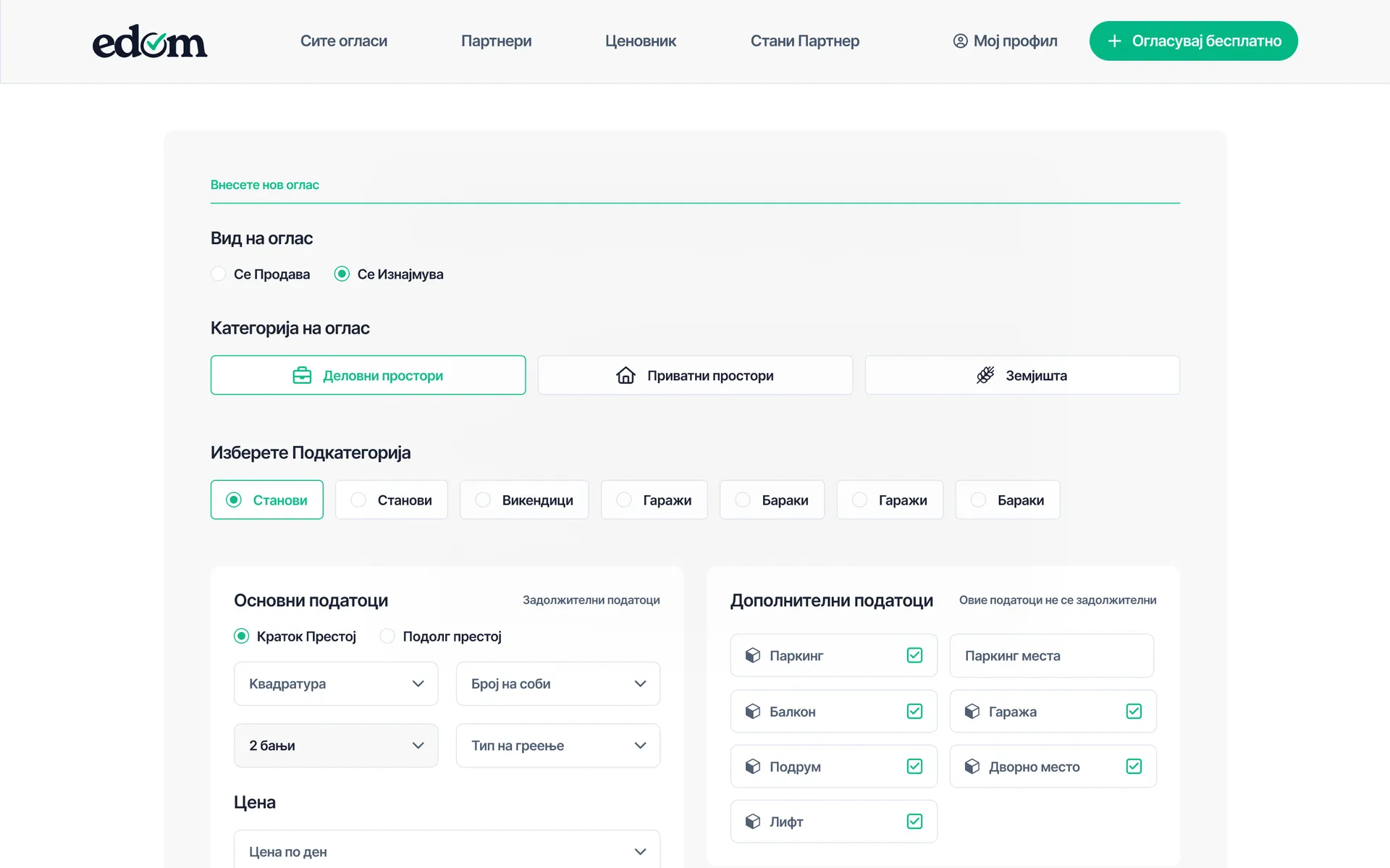Click the cube icon beside Балкон
1390x868 pixels.
(x=753, y=711)
